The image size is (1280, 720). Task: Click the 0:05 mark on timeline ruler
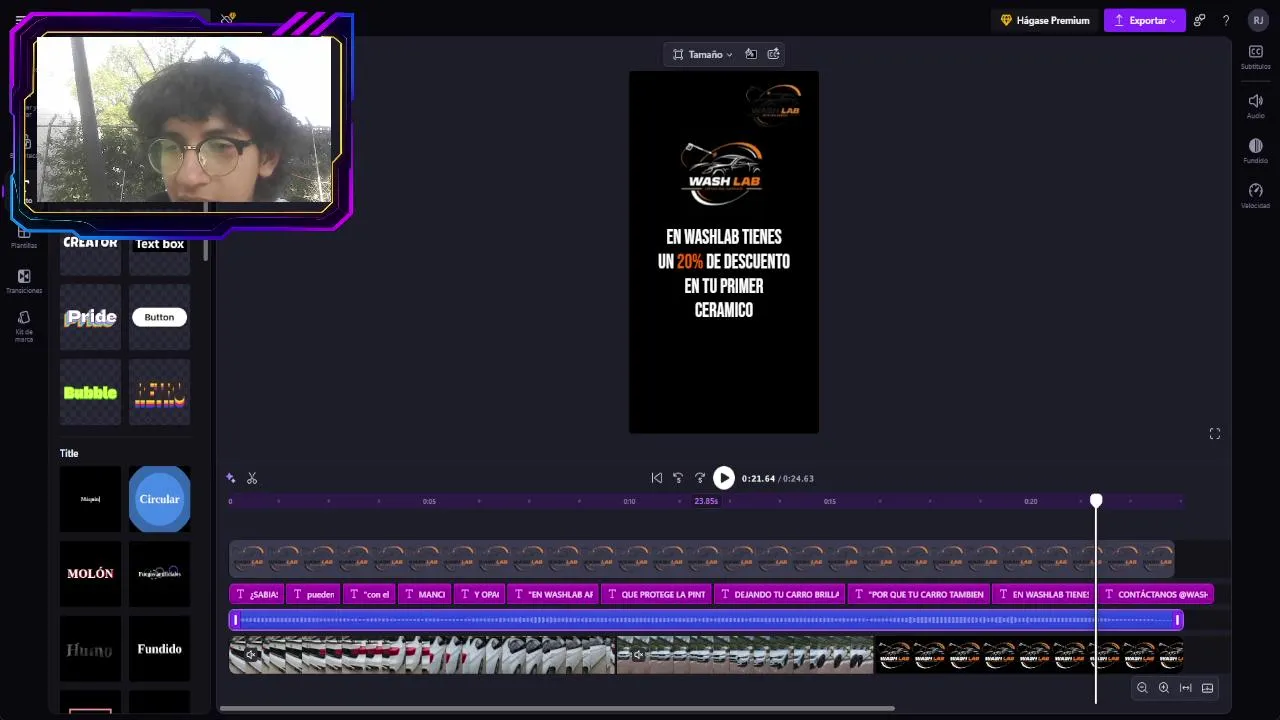click(429, 501)
